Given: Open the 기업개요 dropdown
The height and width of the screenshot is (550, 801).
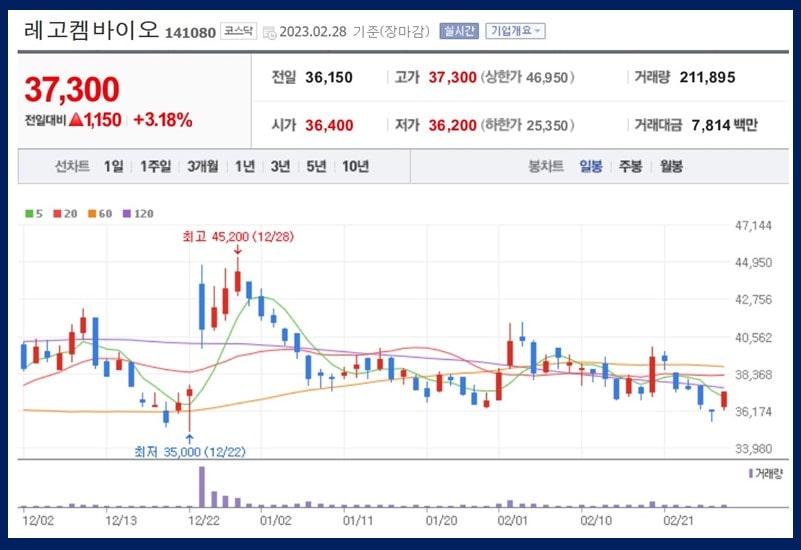Looking at the screenshot, I should click(515, 31).
